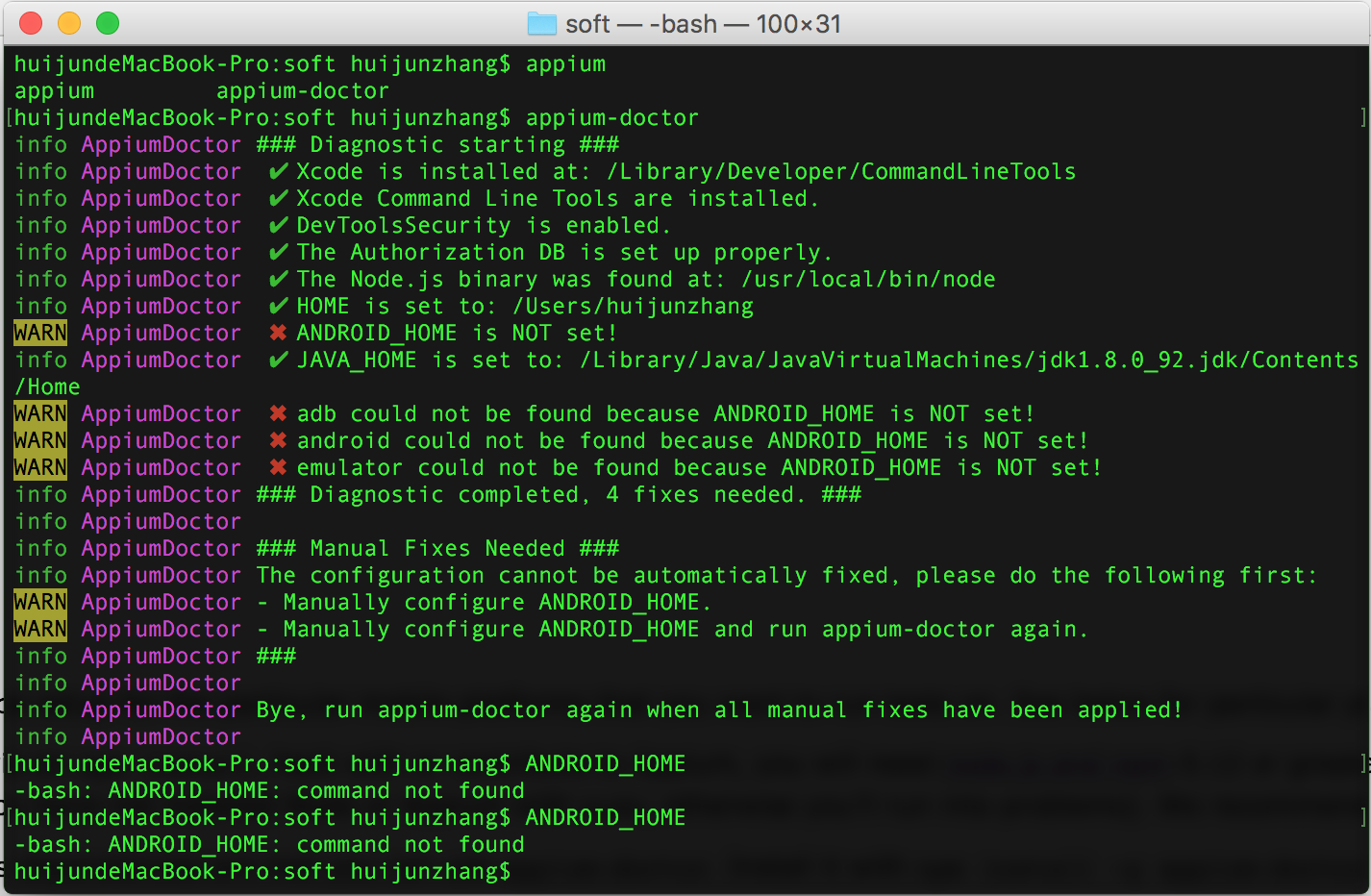Click the check mark before 'The Authorization DB'
This screenshot has height=896, width=1371.
click(x=279, y=252)
